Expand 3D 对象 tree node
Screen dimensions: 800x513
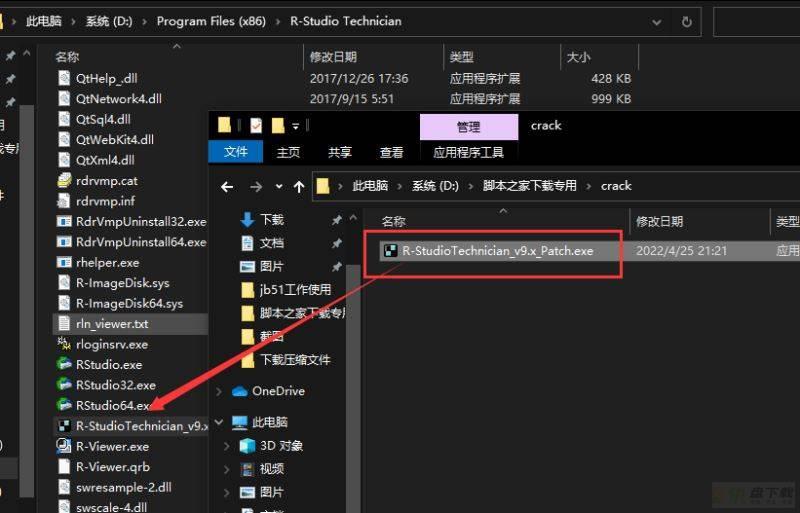(x=227, y=446)
